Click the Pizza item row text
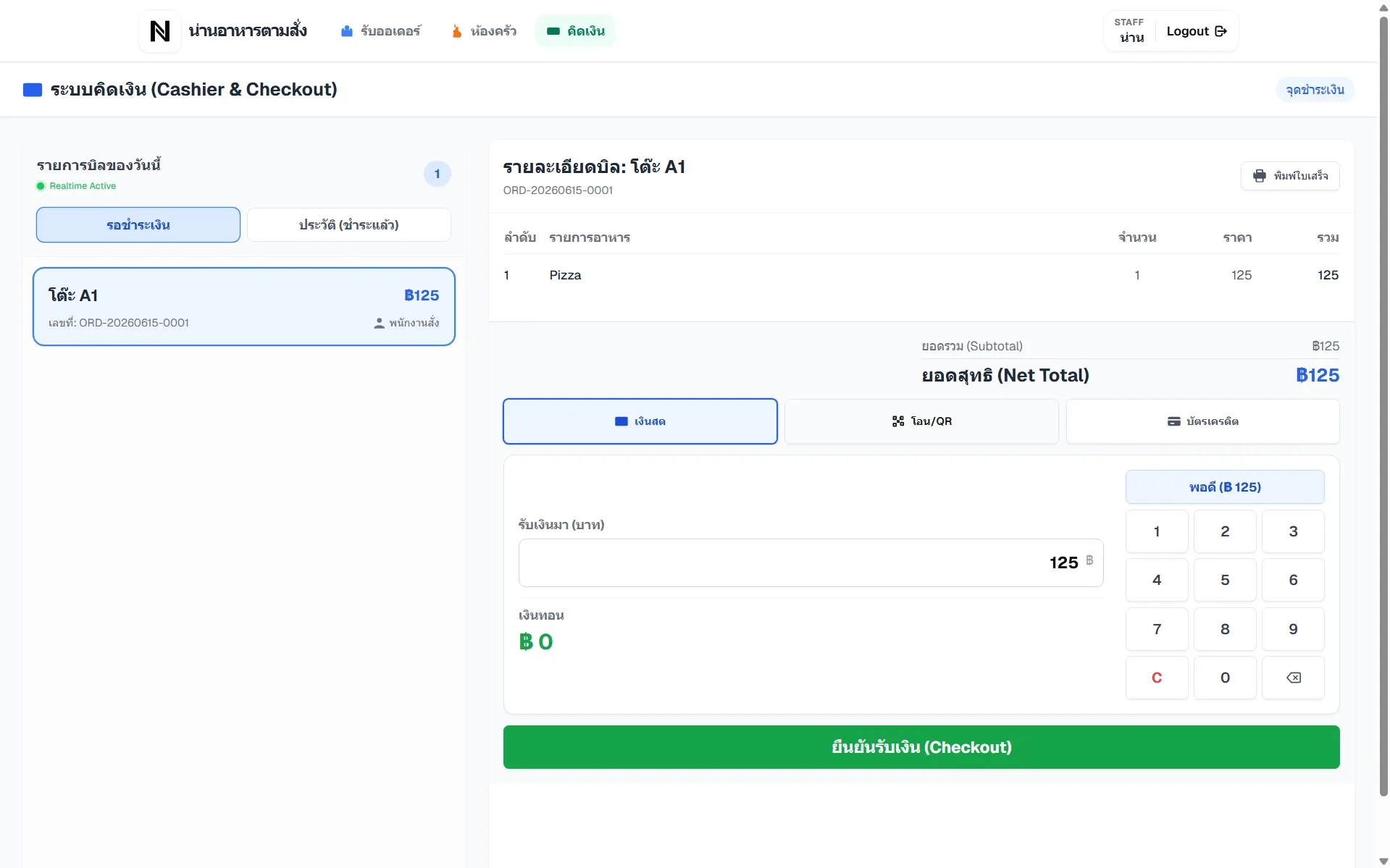1390x868 pixels. click(565, 275)
